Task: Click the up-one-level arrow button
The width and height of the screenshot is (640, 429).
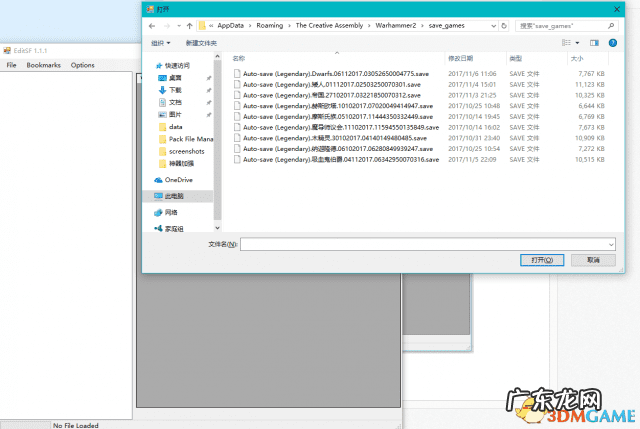Action: (190, 25)
